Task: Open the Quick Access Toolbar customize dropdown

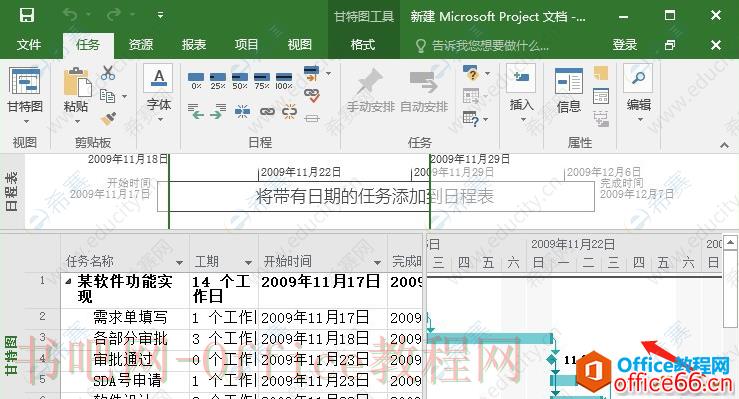Action: pos(160,16)
